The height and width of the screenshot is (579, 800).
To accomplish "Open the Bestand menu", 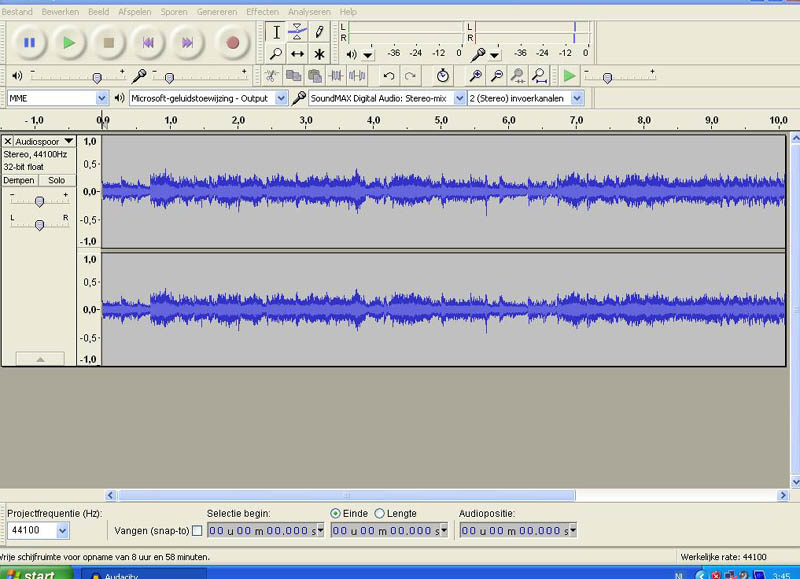I will 17,12.
